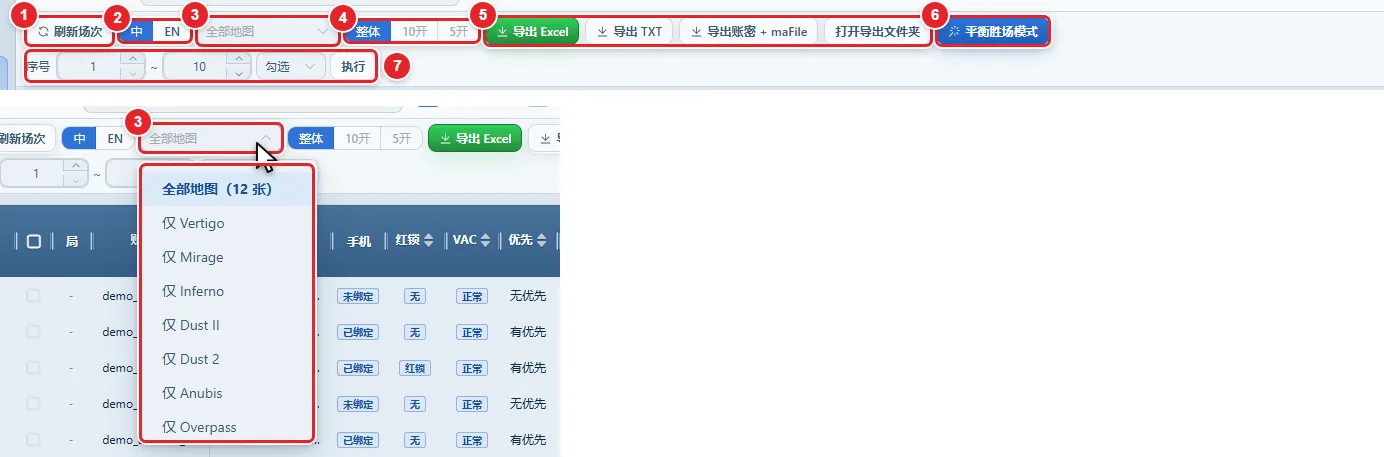
Task: Decrease 序号 end value 10 with down arrow
Action: point(238,73)
